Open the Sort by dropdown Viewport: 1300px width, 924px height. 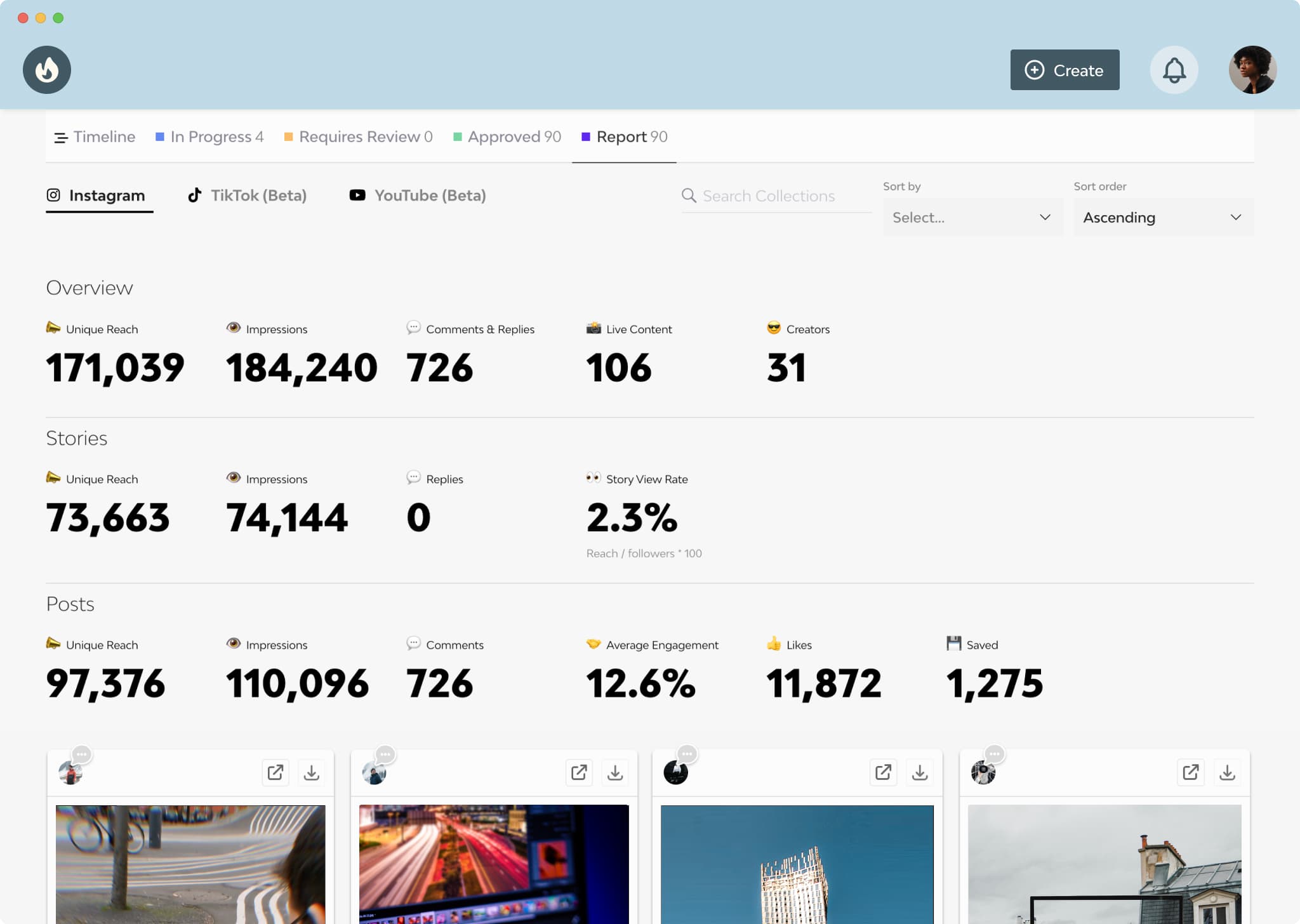973,217
